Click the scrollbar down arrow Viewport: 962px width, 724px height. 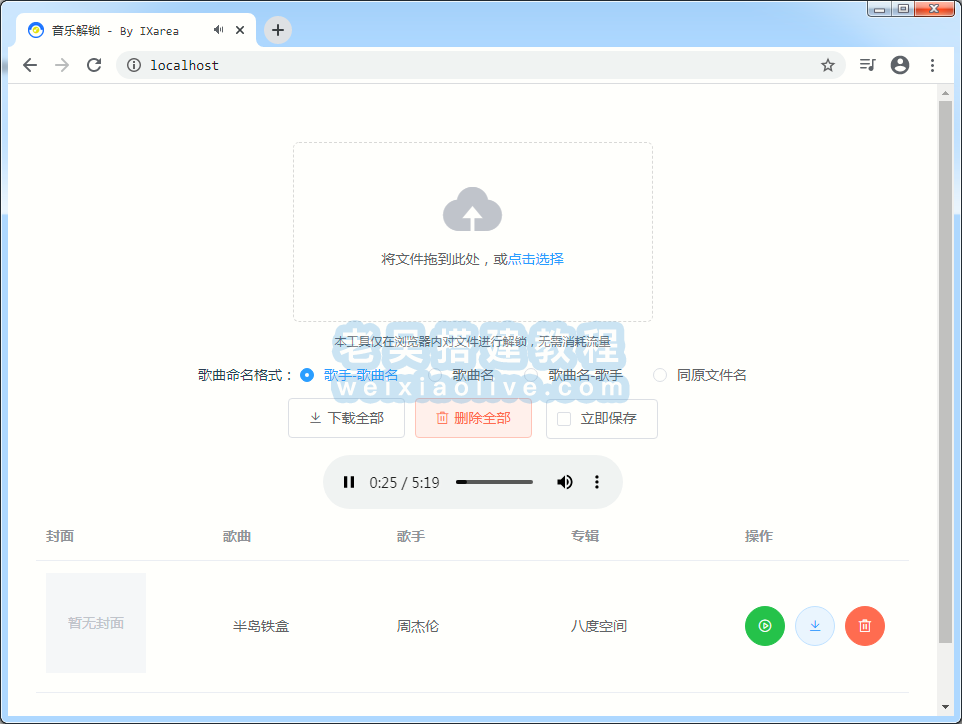pos(945,707)
